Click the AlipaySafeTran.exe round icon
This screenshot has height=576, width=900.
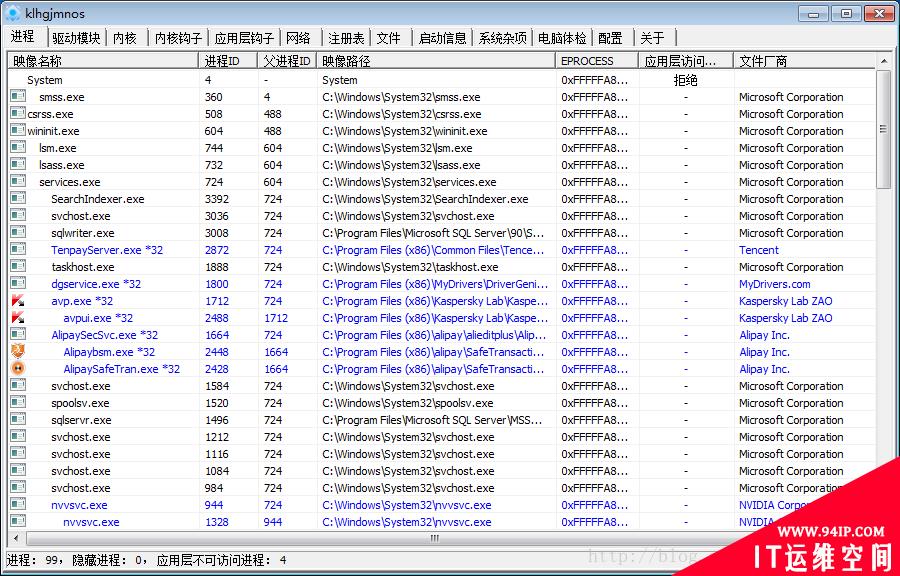pos(18,368)
